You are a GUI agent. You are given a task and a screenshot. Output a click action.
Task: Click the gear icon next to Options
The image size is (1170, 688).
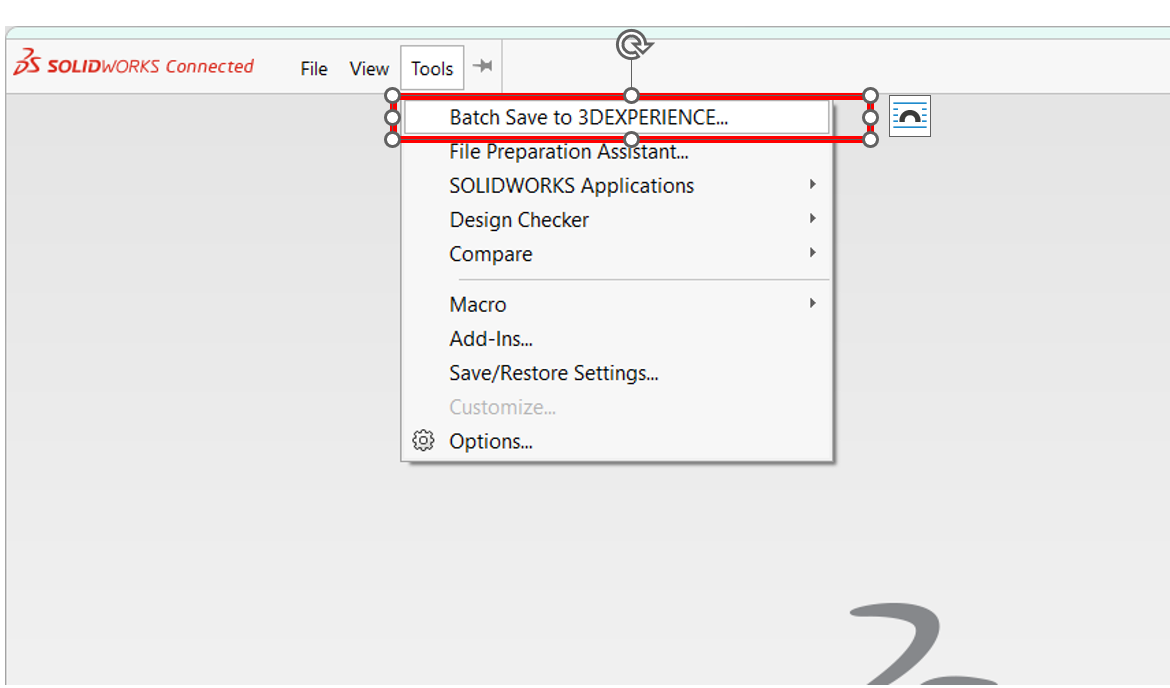click(423, 441)
